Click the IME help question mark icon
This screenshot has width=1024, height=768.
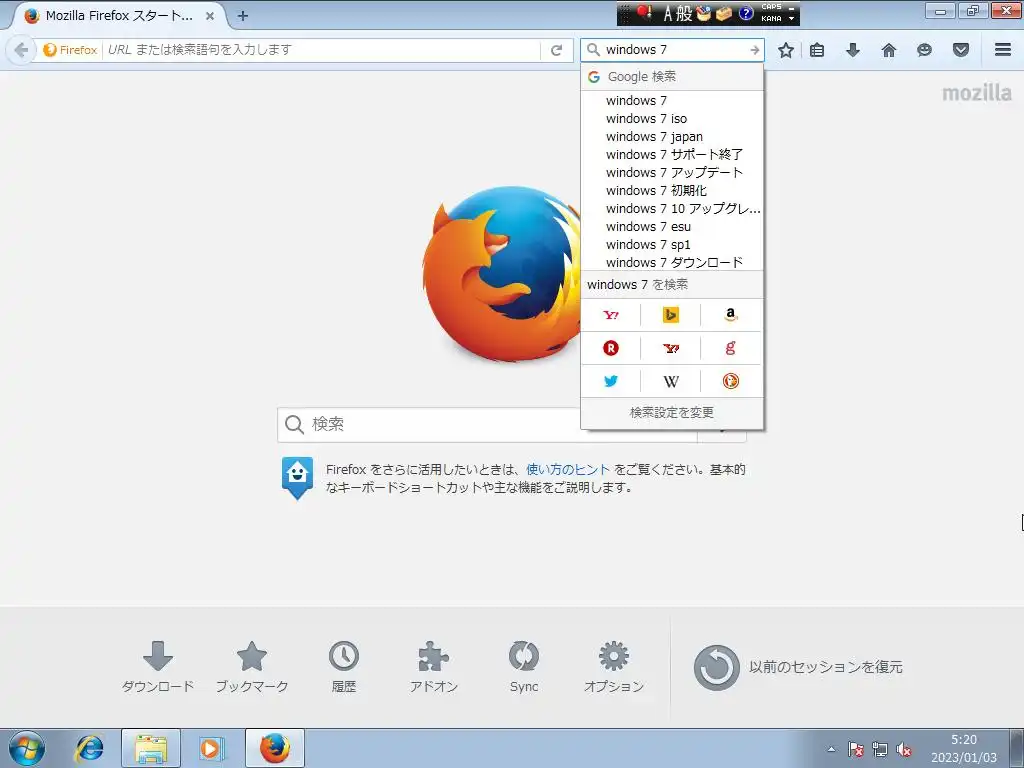[746, 14]
